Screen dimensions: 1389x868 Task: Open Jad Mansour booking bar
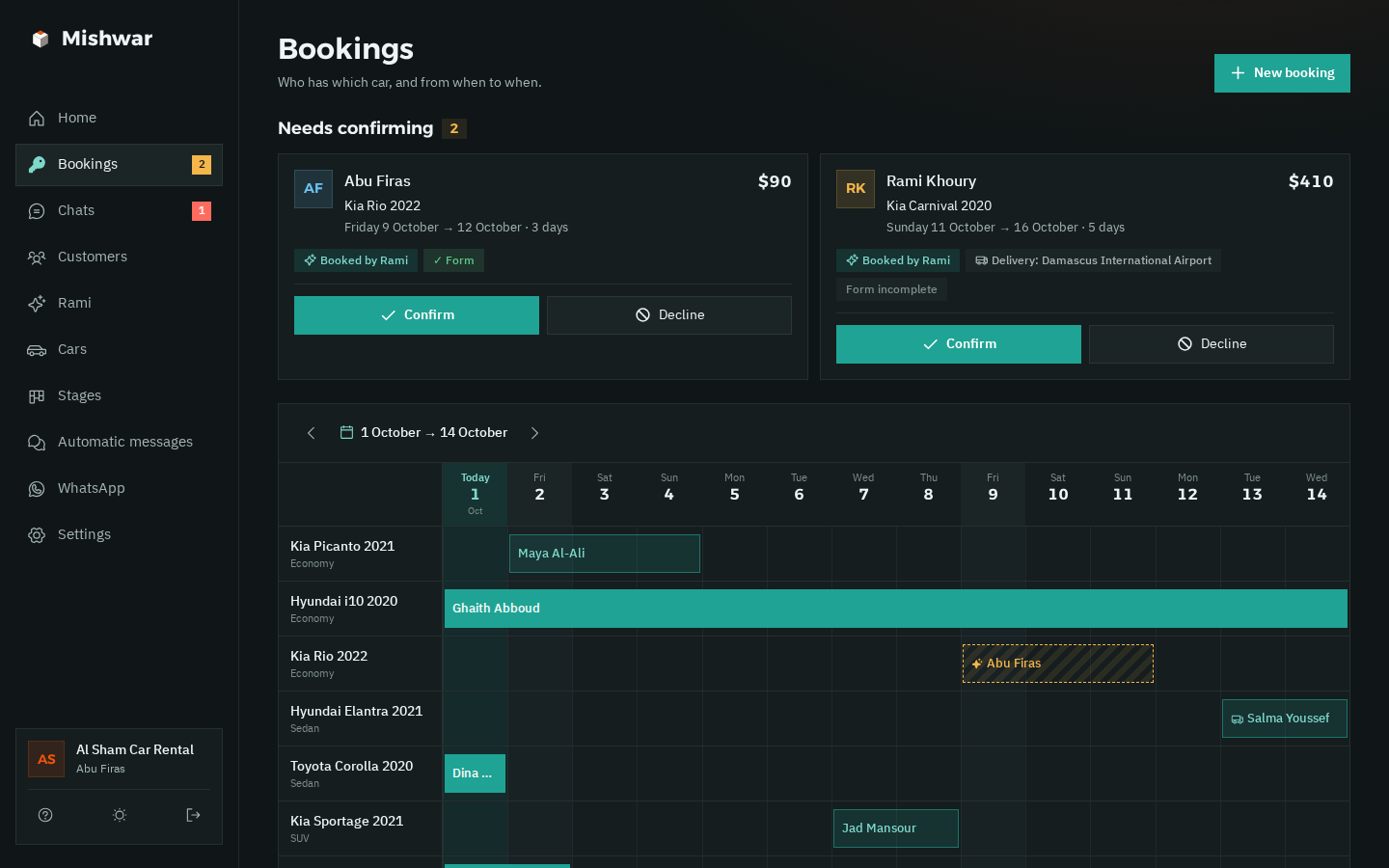(x=896, y=828)
